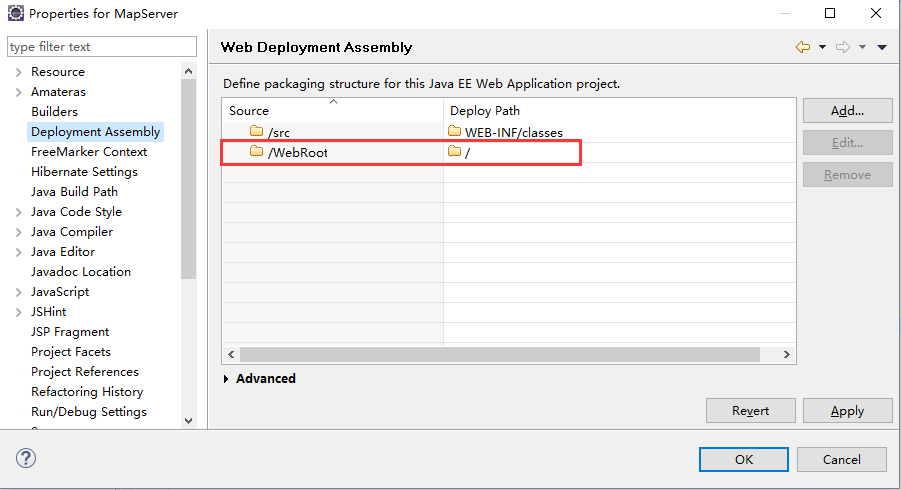The height and width of the screenshot is (490, 901).
Task: Click the Properties window title icon
Action: click(x=16, y=13)
